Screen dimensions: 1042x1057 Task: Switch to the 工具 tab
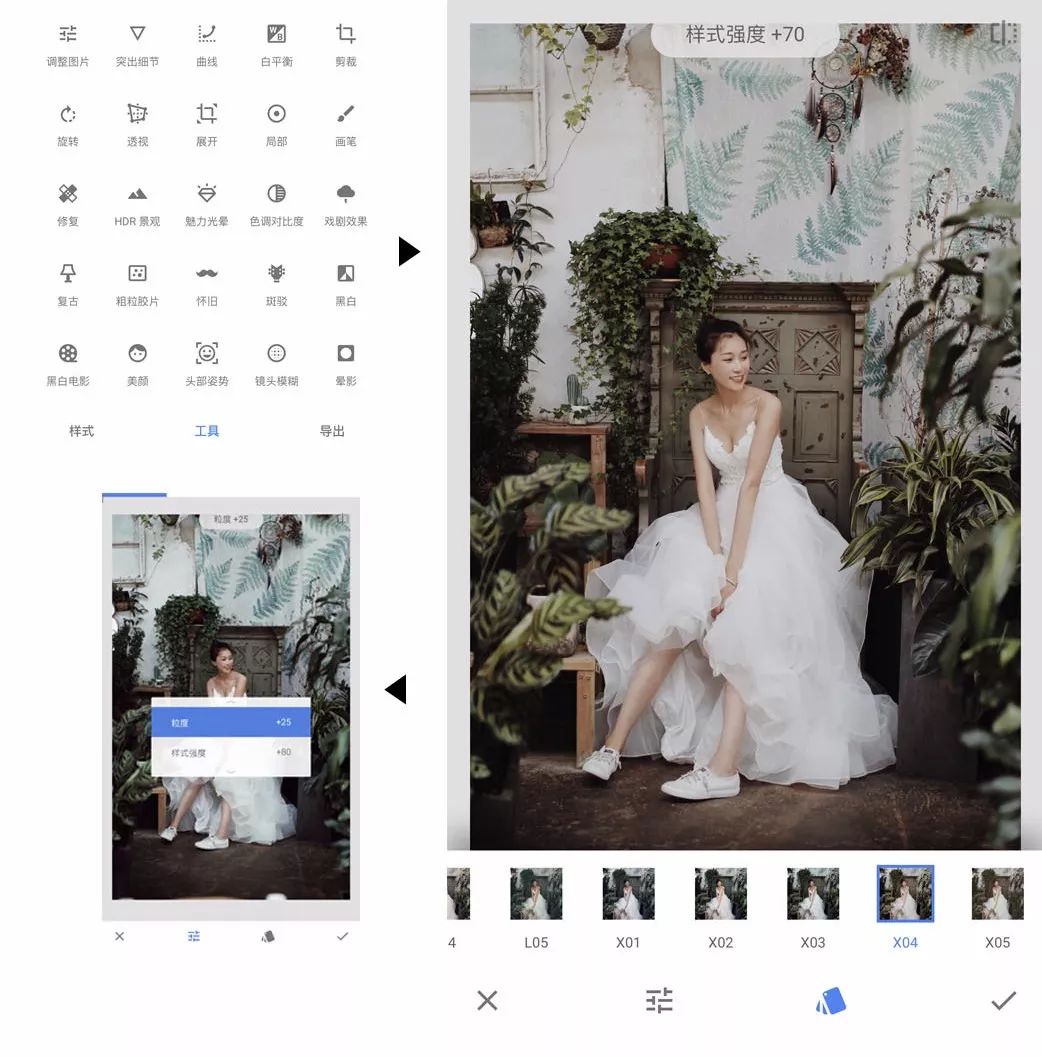[207, 431]
